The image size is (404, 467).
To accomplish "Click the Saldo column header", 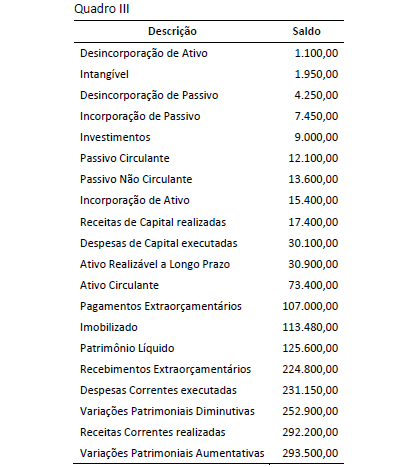I will [306, 31].
